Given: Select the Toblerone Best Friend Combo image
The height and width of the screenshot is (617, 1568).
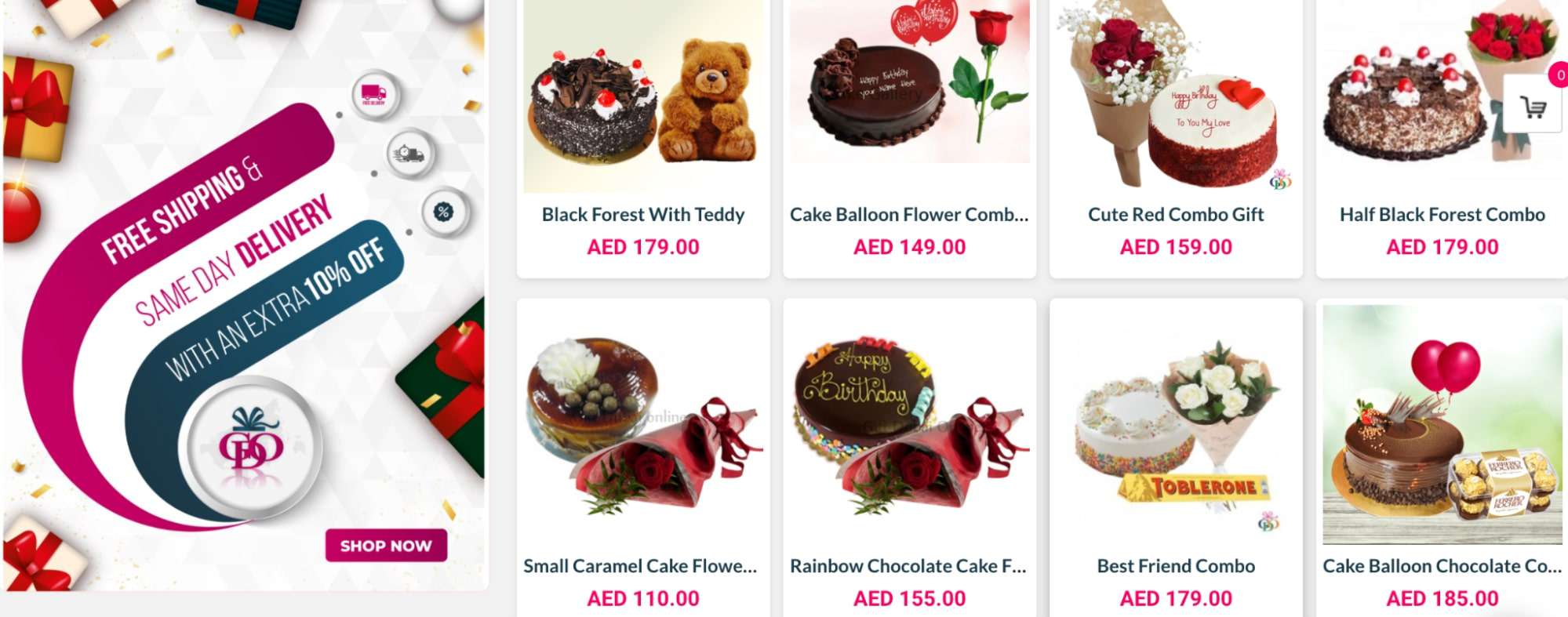Looking at the screenshot, I should [x=1176, y=425].
